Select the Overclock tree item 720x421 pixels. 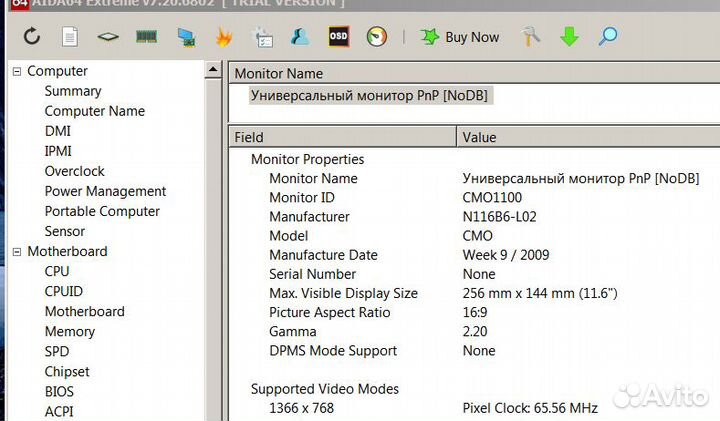(x=74, y=171)
